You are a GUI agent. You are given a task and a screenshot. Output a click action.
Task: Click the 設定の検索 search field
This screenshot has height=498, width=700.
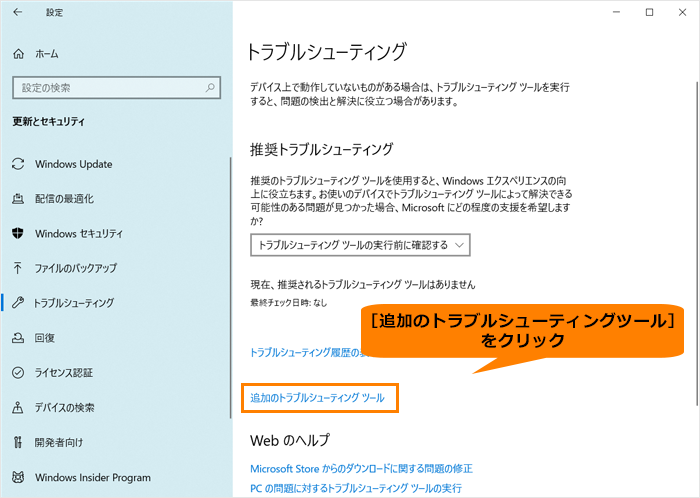(117, 88)
